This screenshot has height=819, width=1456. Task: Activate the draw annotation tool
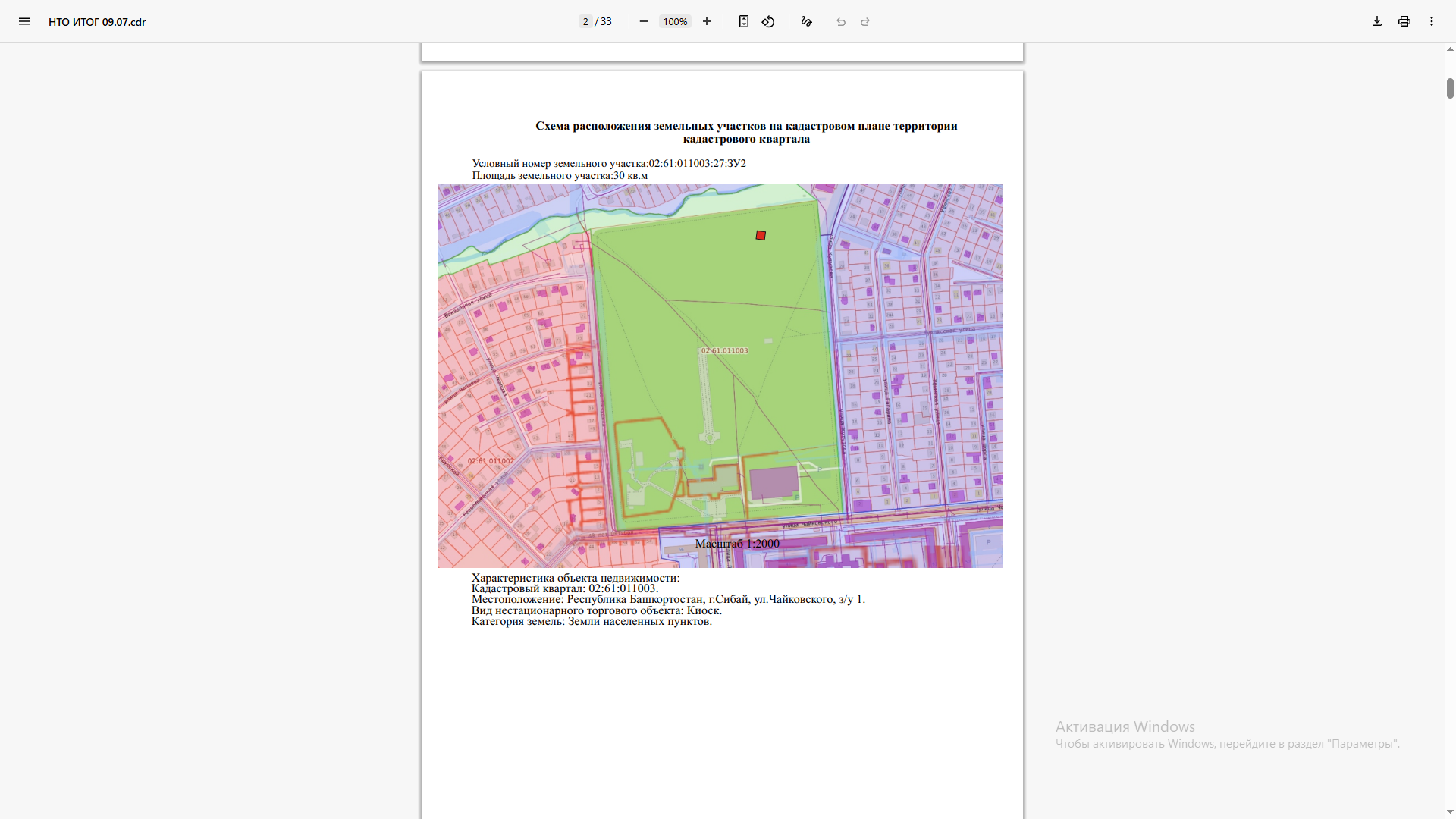point(807,21)
